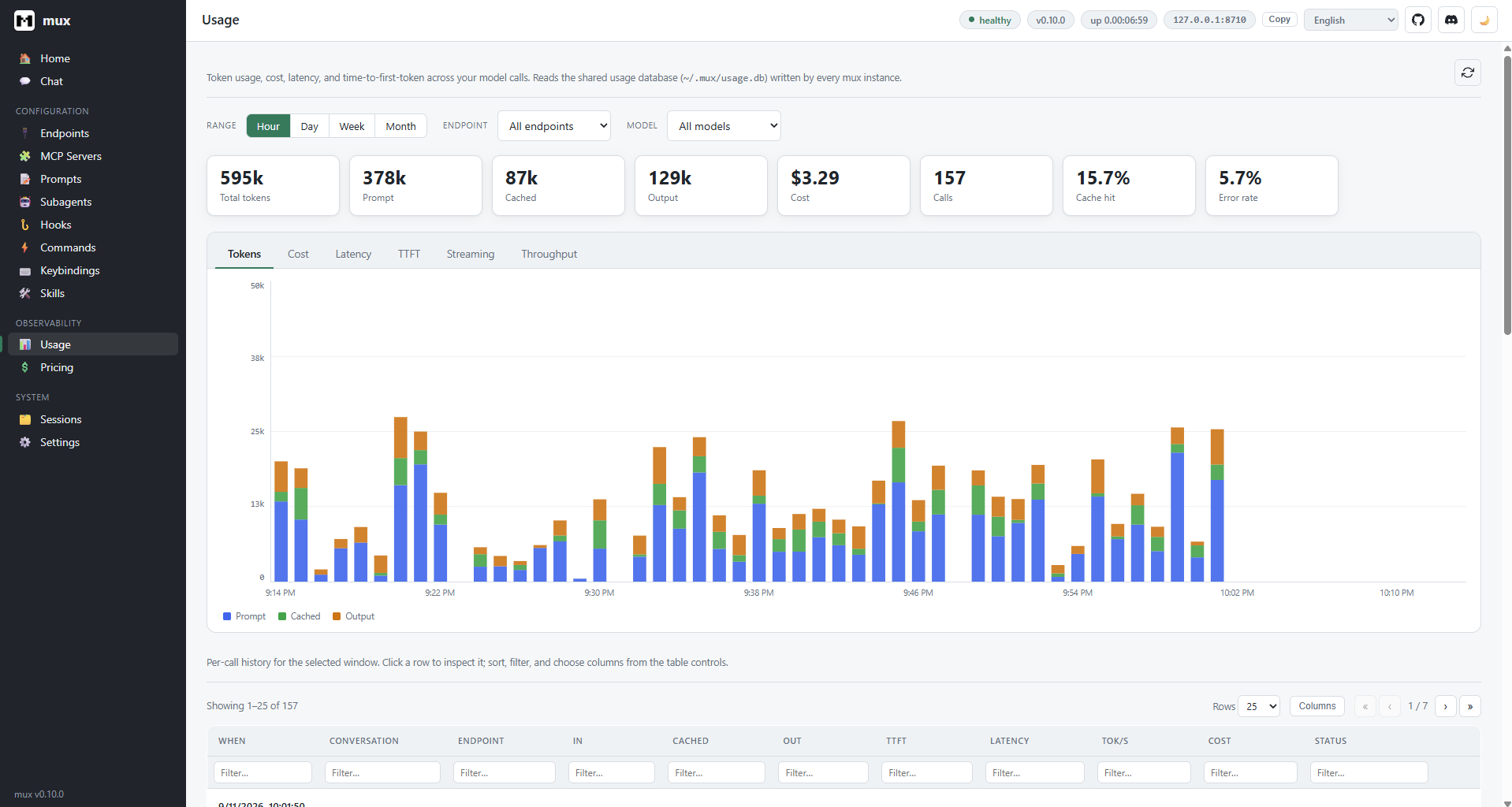This screenshot has width=1512, height=807.
Task: Click the TTFT filter field
Action: click(x=927, y=772)
